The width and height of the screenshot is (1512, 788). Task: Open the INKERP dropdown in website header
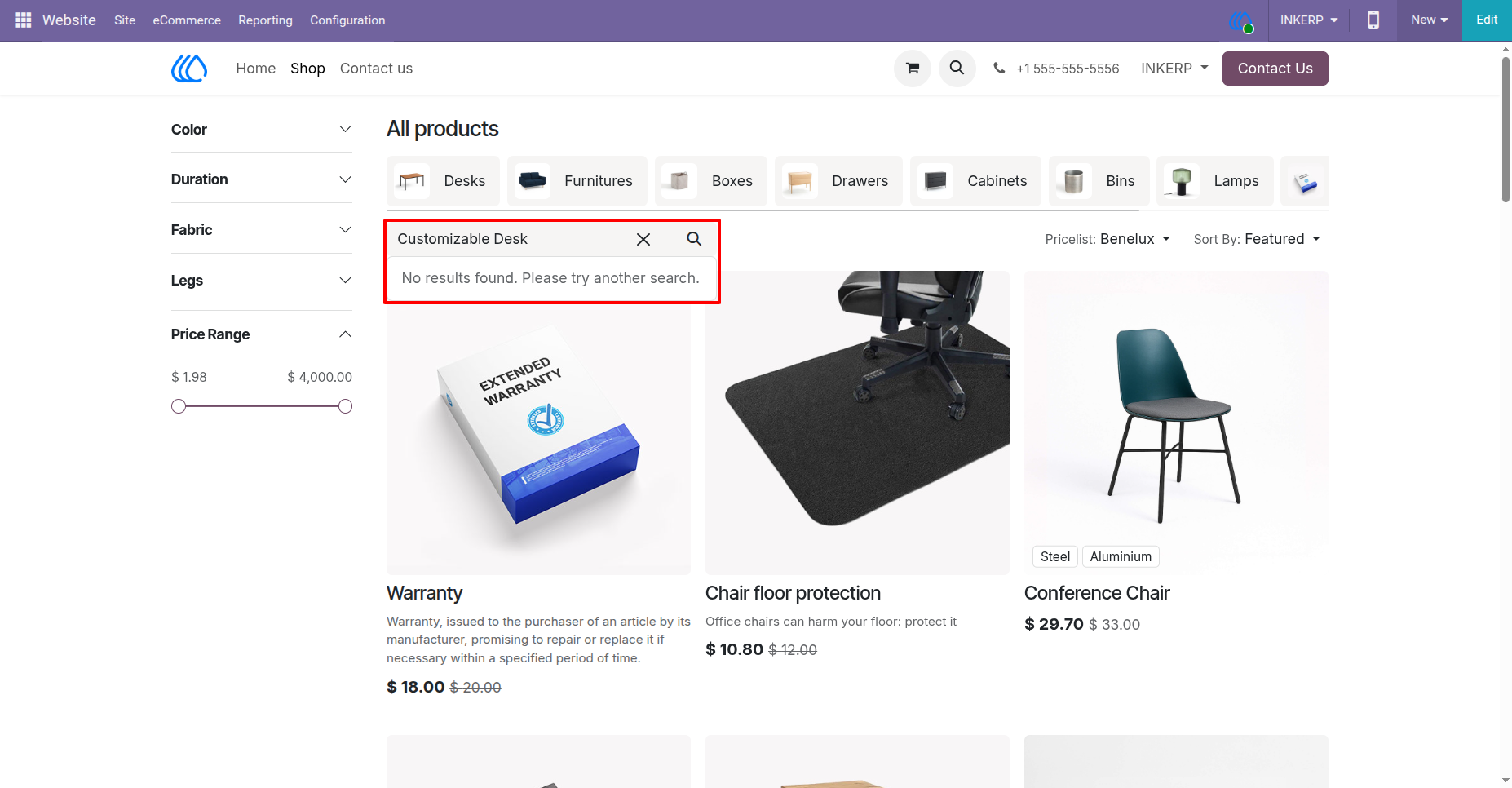(x=1174, y=69)
